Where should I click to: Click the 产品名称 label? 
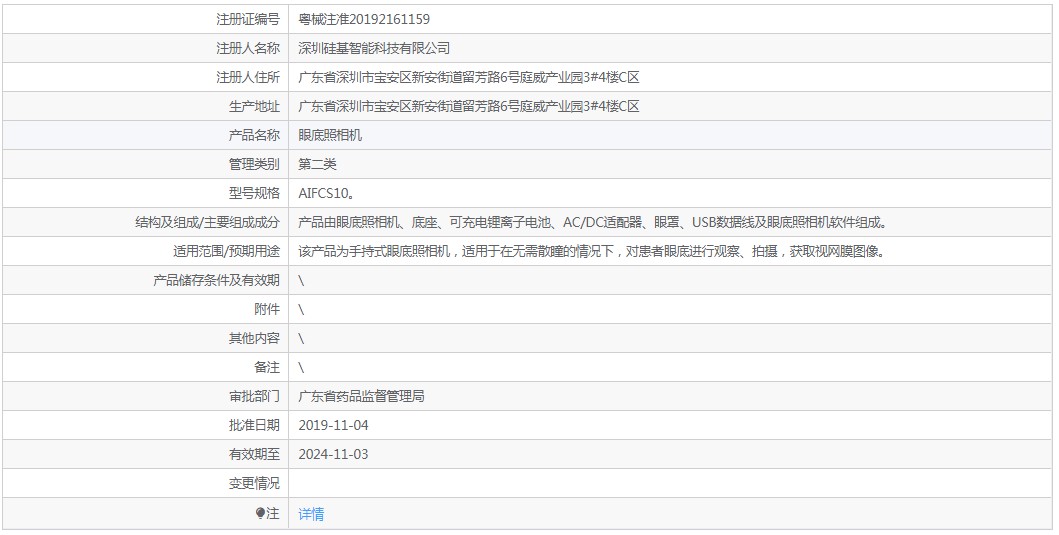coord(254,136)
